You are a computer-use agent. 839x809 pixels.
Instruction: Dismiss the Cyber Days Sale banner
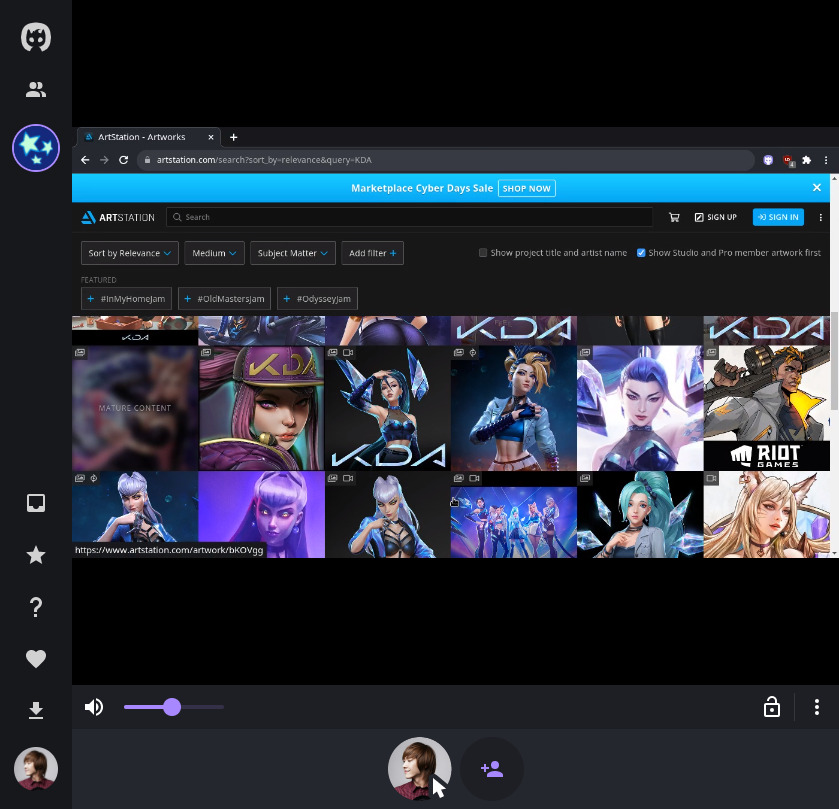pos(817,187)
